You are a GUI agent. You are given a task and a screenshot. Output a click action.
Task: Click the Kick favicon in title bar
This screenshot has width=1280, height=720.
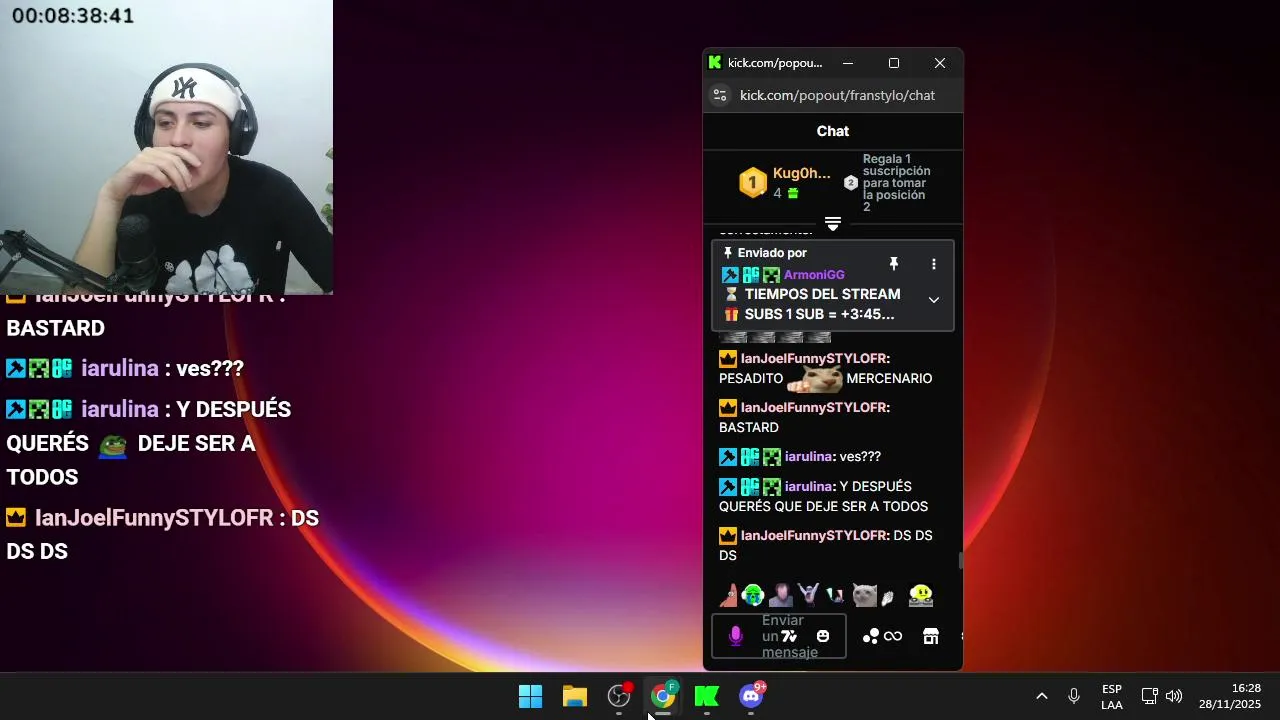click(x=715, y=62)
